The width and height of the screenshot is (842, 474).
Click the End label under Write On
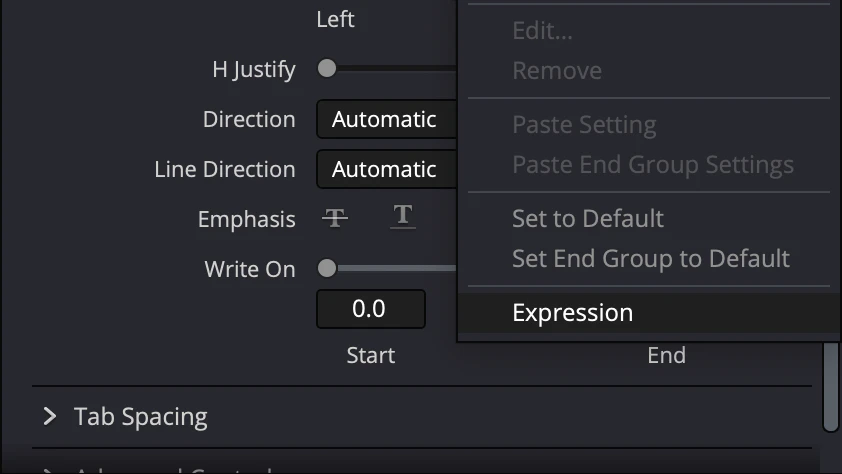[x=666, y=355]
